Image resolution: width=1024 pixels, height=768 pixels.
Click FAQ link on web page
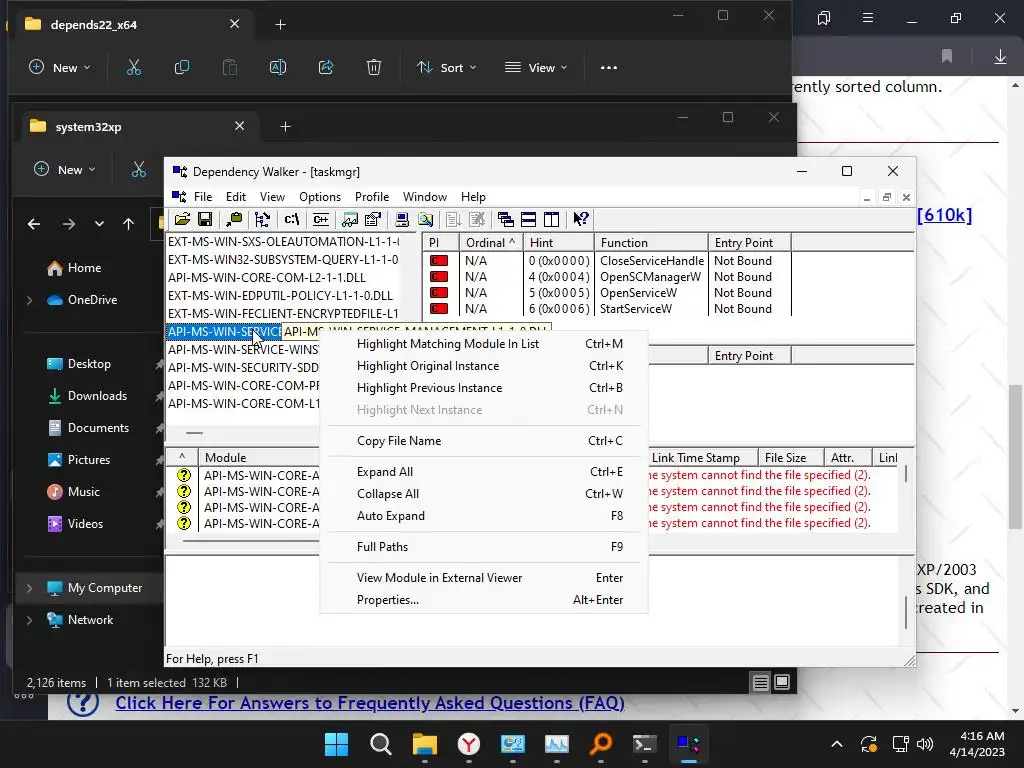point(370,703)
